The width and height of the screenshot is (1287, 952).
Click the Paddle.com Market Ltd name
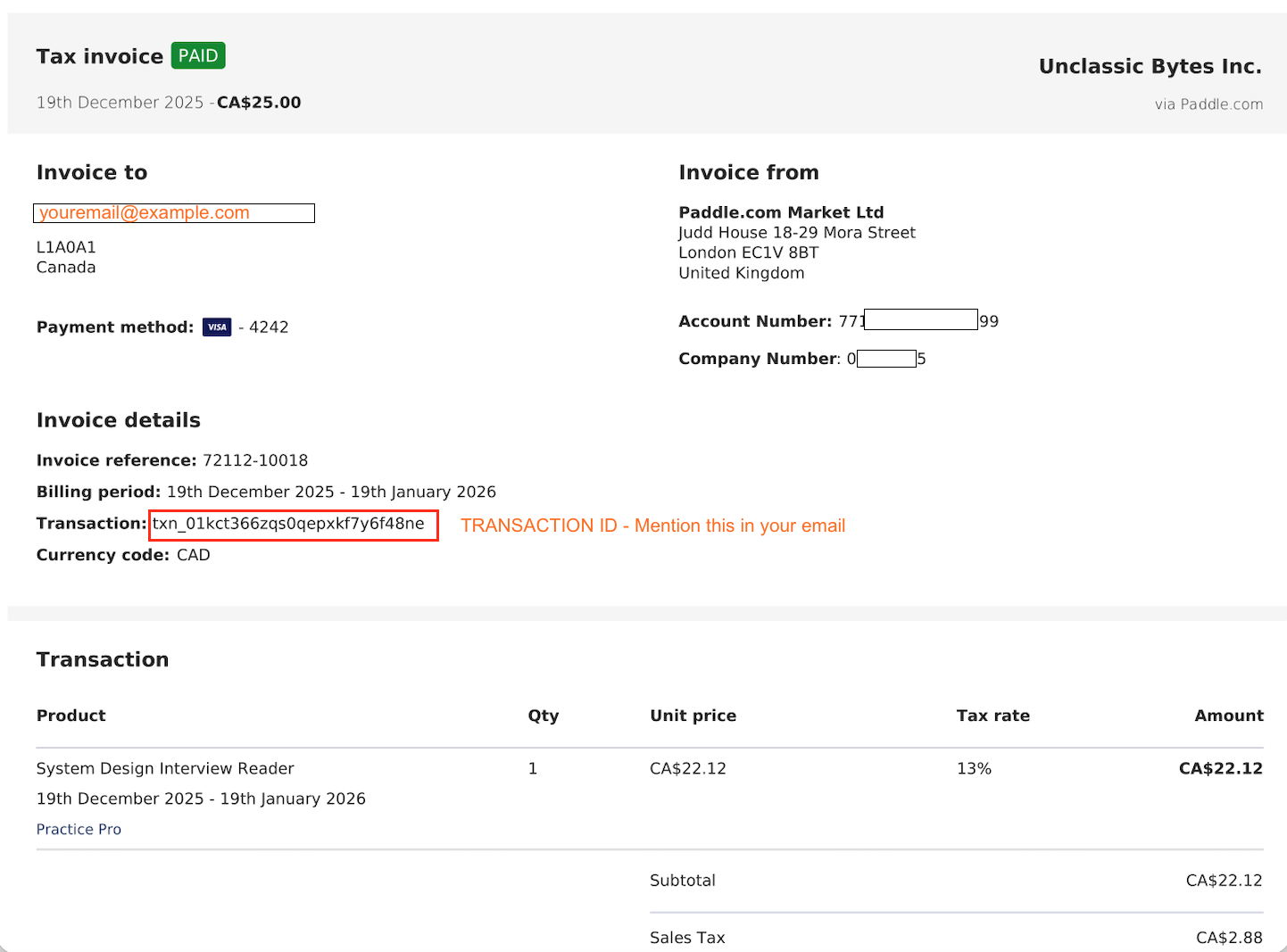tap(781, 211)
